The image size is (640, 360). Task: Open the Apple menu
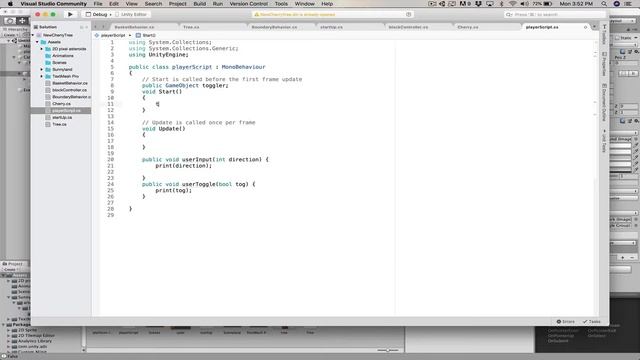(10, 4)
